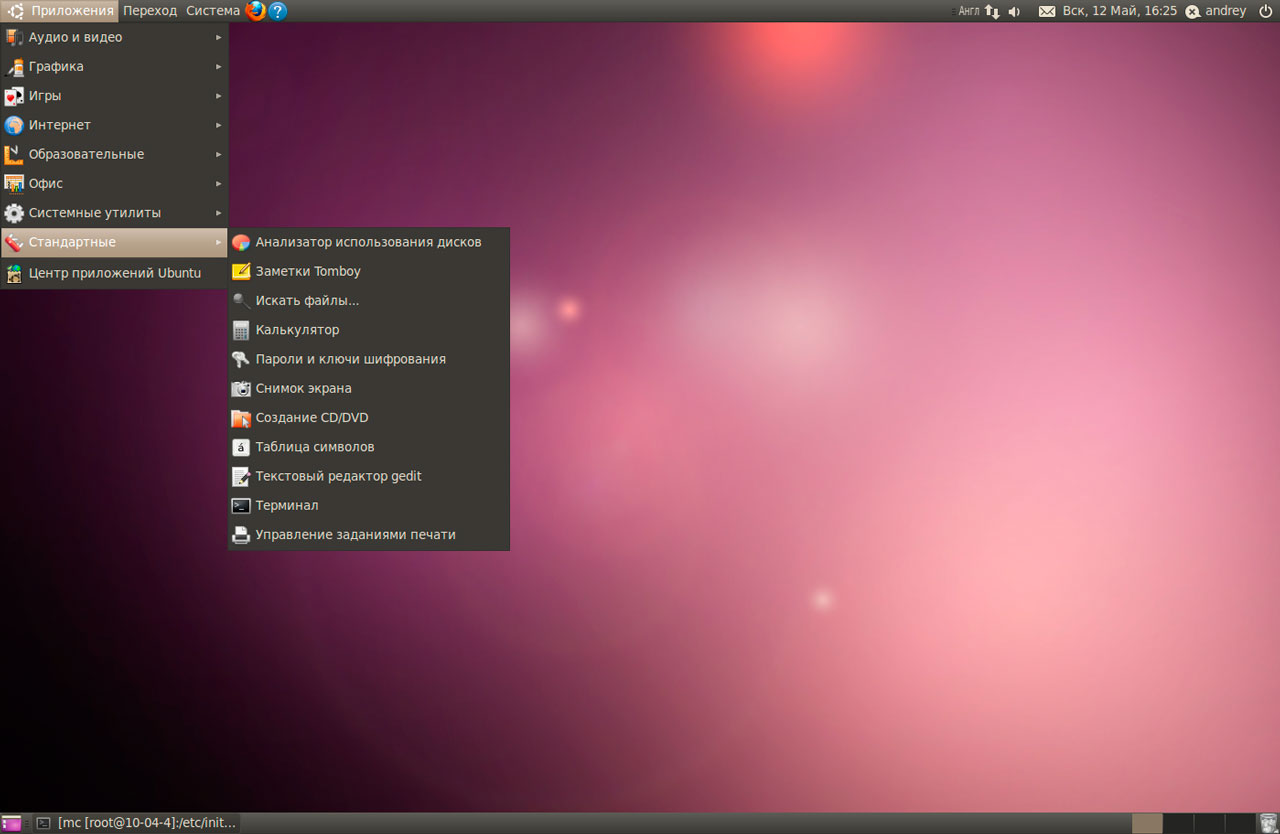
Task: Click the date and time clock
Action: click(x=1119, y=11)
